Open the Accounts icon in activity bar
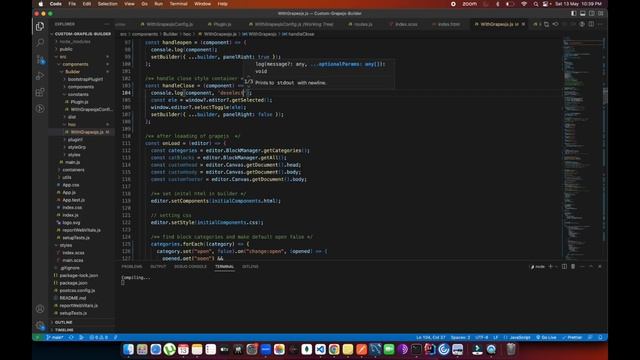Screen dimensions: 640x360 coord(40,309)
